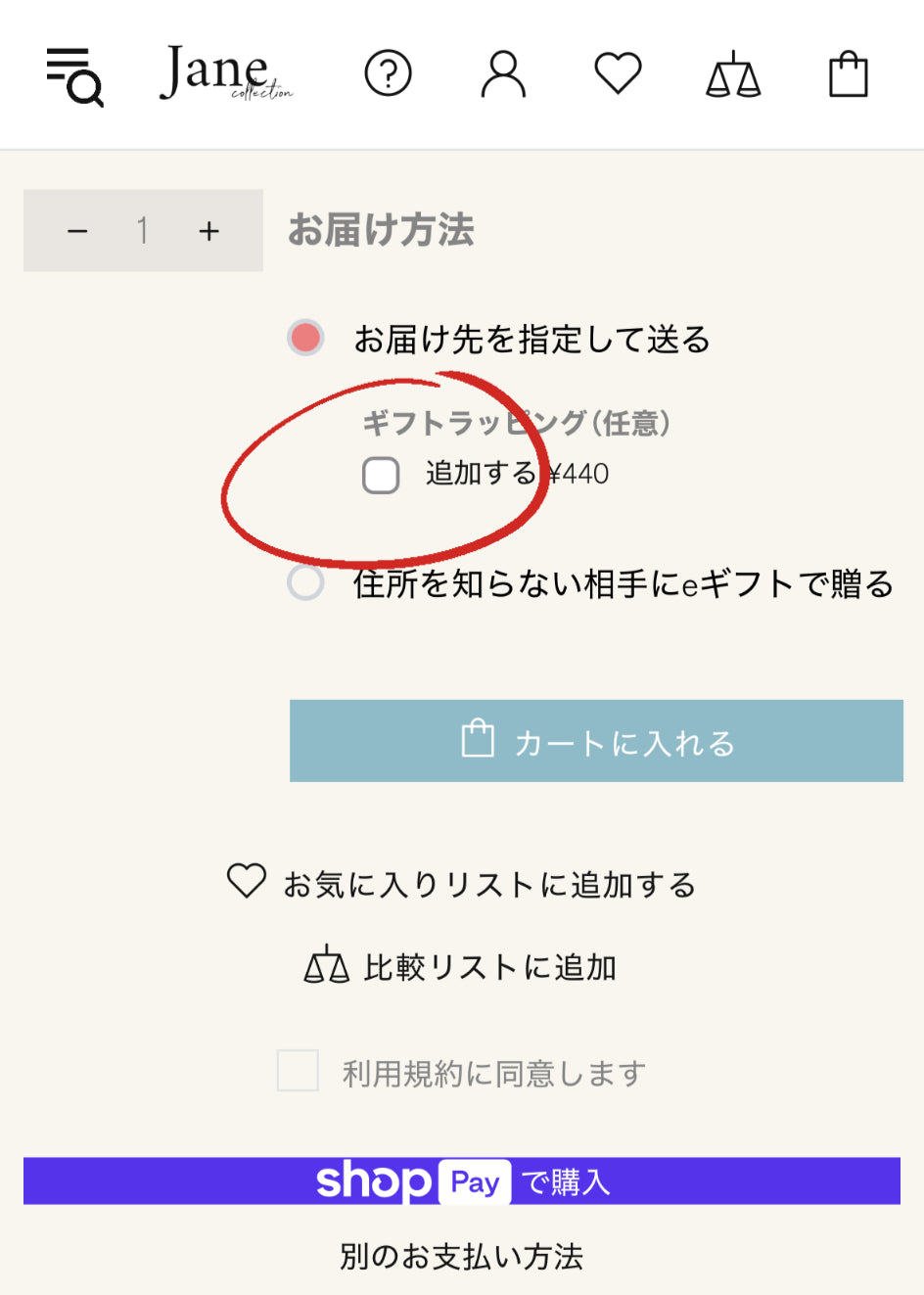Open the compare scales icon in header
The height and width of the screenshot is (1295, 924).
pyautogui.click(x=733, y=74)
